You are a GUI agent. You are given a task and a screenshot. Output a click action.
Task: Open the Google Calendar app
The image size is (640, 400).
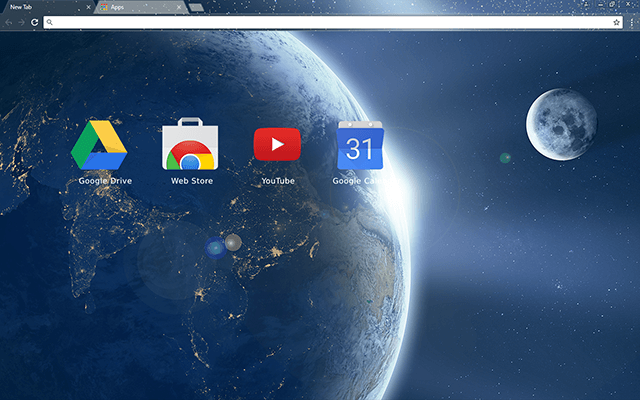point(360,147)
